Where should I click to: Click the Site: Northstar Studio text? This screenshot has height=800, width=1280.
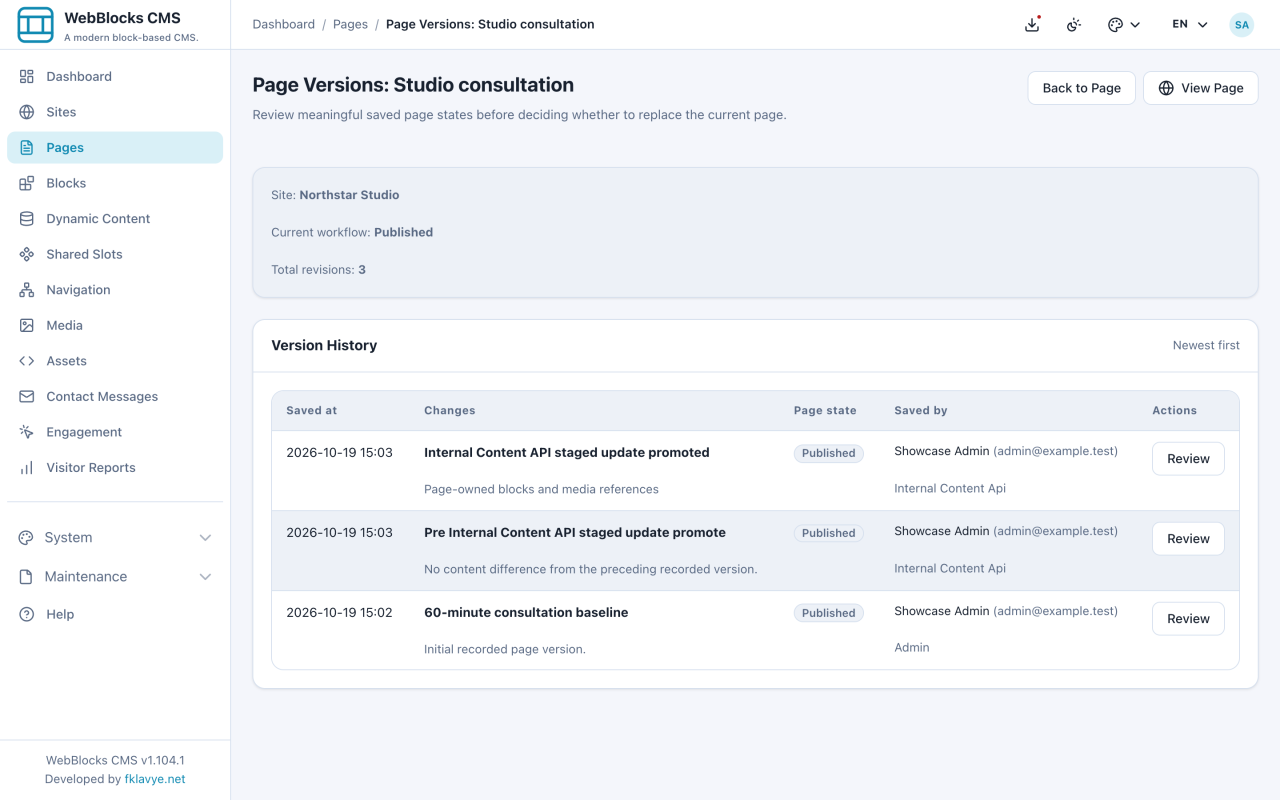(x=335, y=195)
